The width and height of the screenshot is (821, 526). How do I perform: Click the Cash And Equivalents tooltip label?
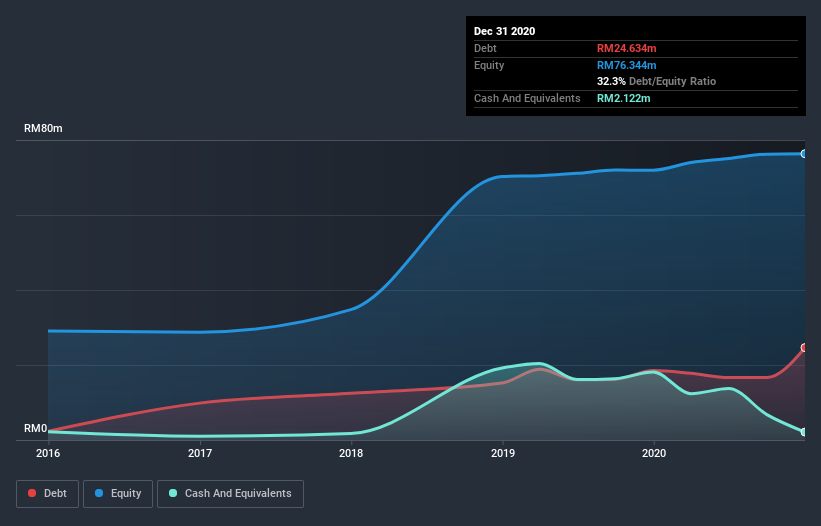pos(527,98)
